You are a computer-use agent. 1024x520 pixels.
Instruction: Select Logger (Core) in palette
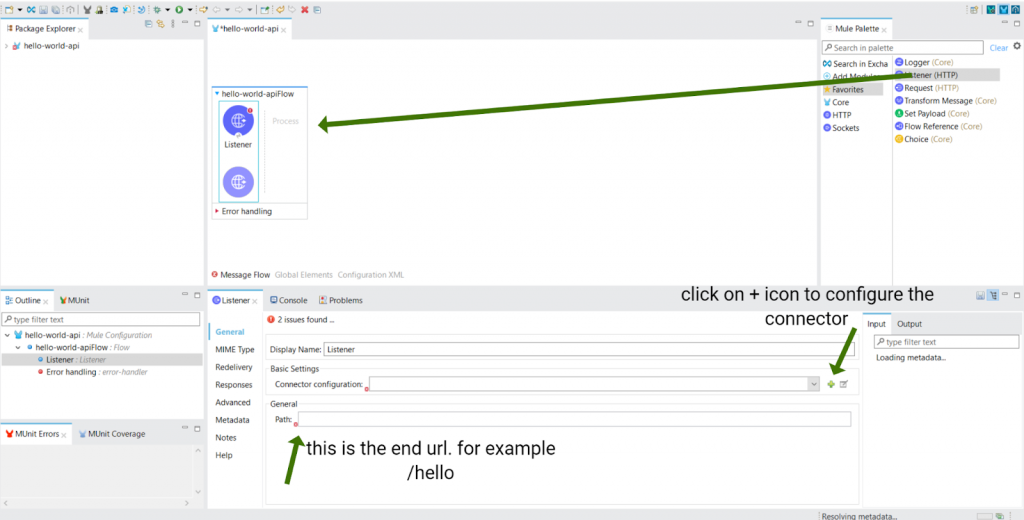coord(924,62)
